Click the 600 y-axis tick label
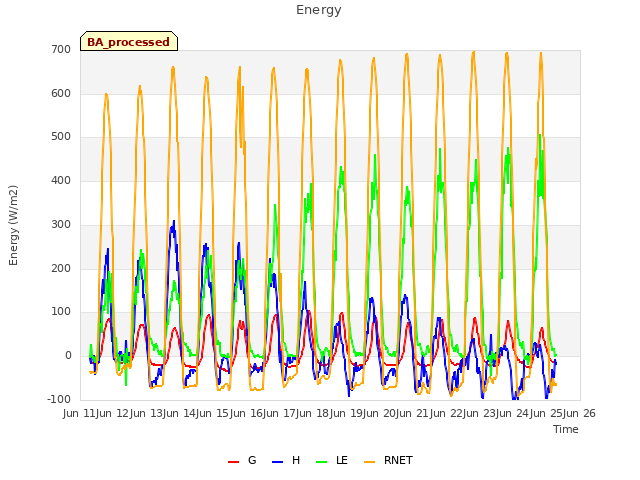The height and width of the screenshot is (480, 640). (61, 93)
